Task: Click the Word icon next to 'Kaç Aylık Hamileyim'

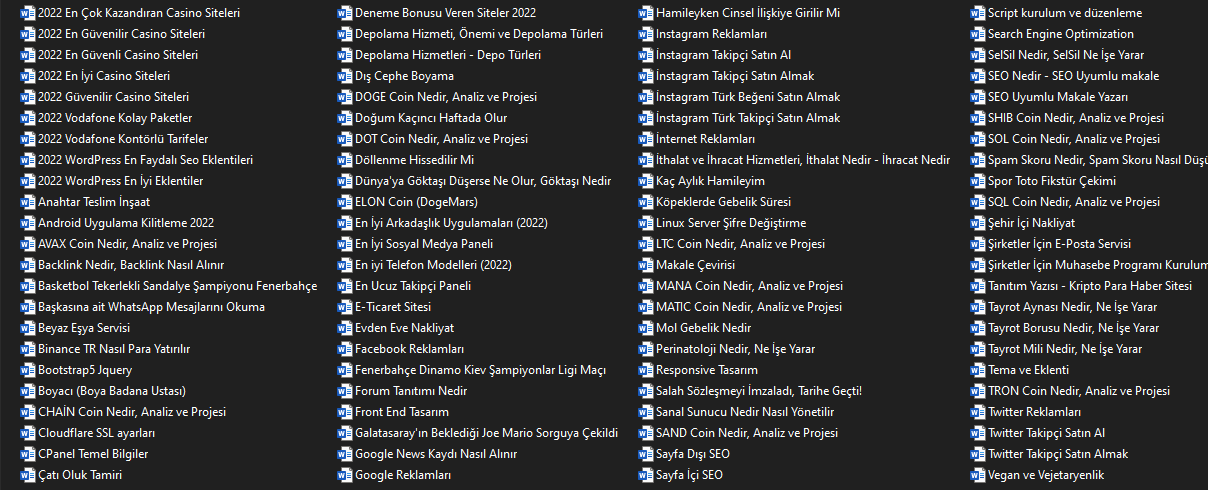Action: (x=646, y=181)
